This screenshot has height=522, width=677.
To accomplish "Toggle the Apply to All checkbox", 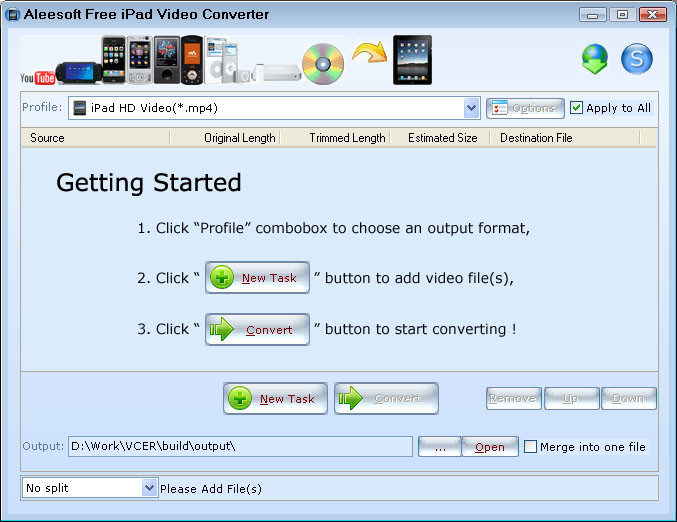I will 576,108.
